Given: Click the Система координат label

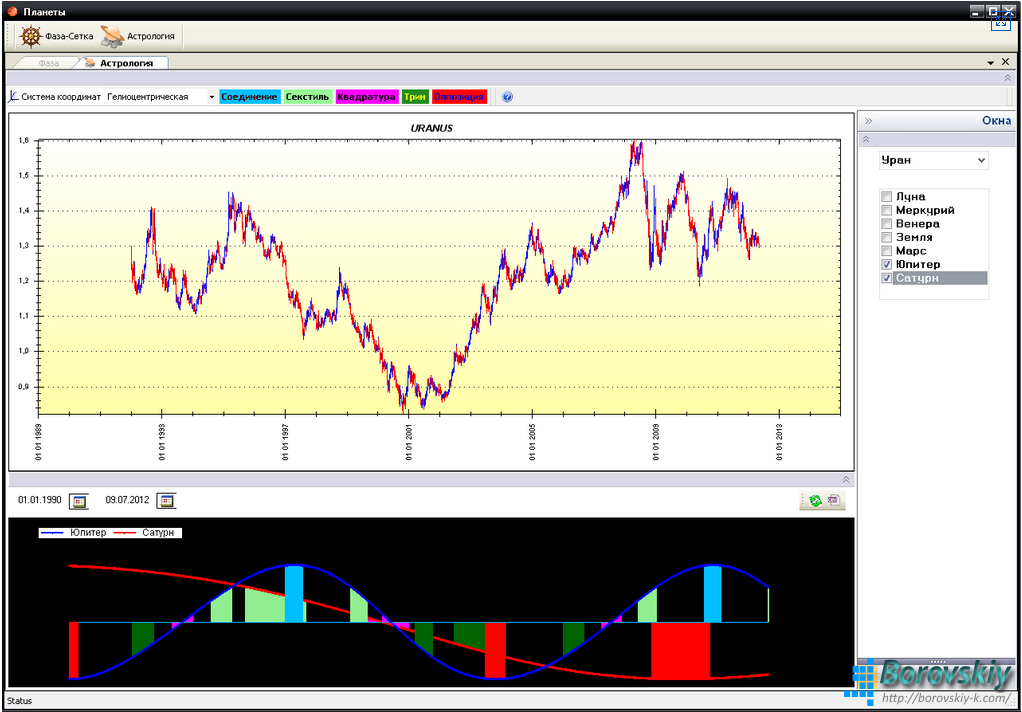Looking at the screenshot, I should [61, 97].
